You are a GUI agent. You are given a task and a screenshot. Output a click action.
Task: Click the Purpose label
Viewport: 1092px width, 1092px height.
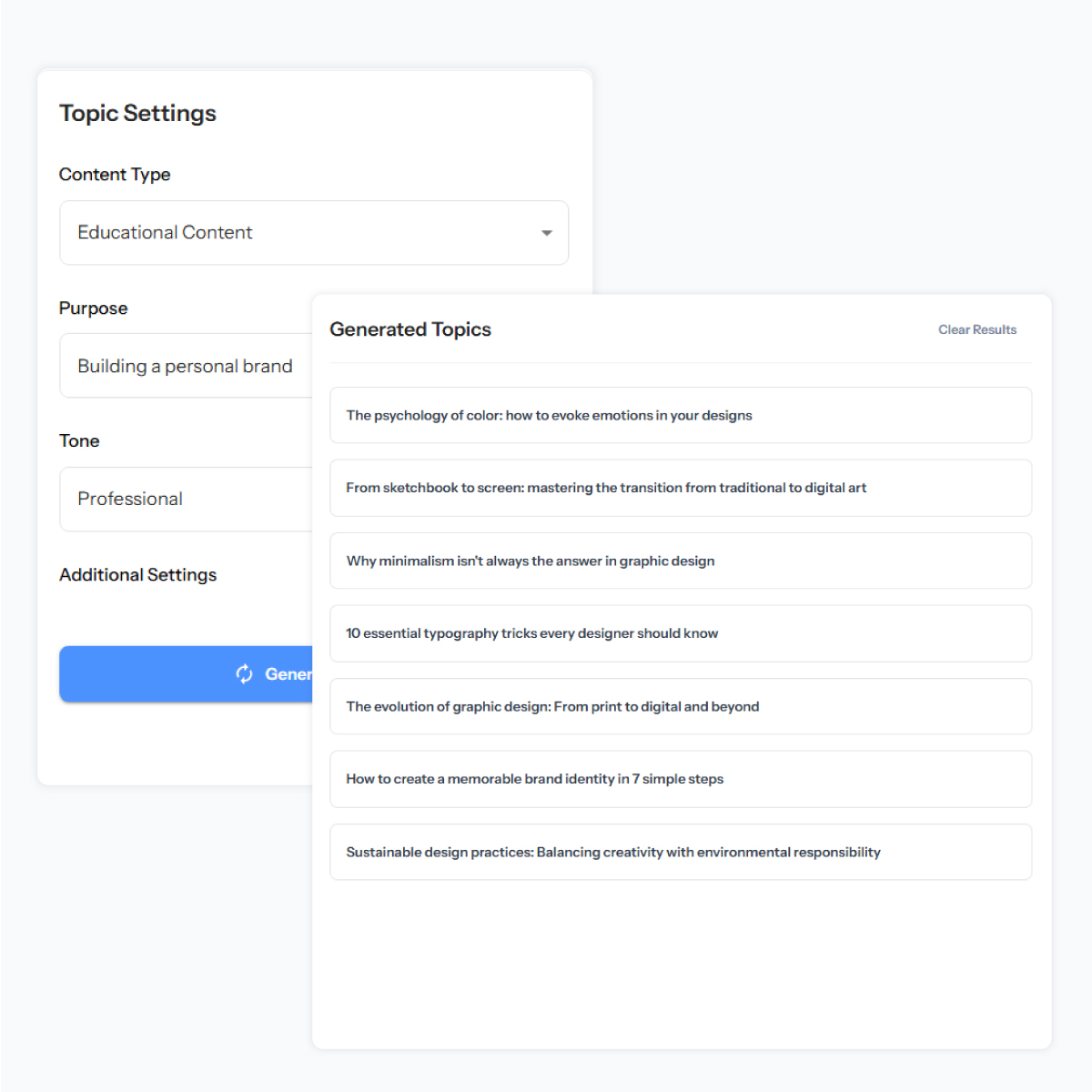coord(94,308)
